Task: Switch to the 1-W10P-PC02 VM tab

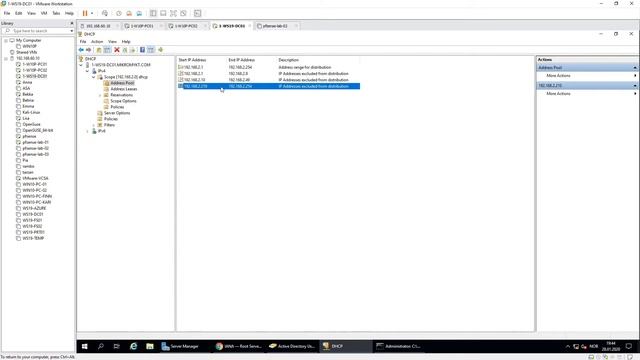Action: click(186, 26)
